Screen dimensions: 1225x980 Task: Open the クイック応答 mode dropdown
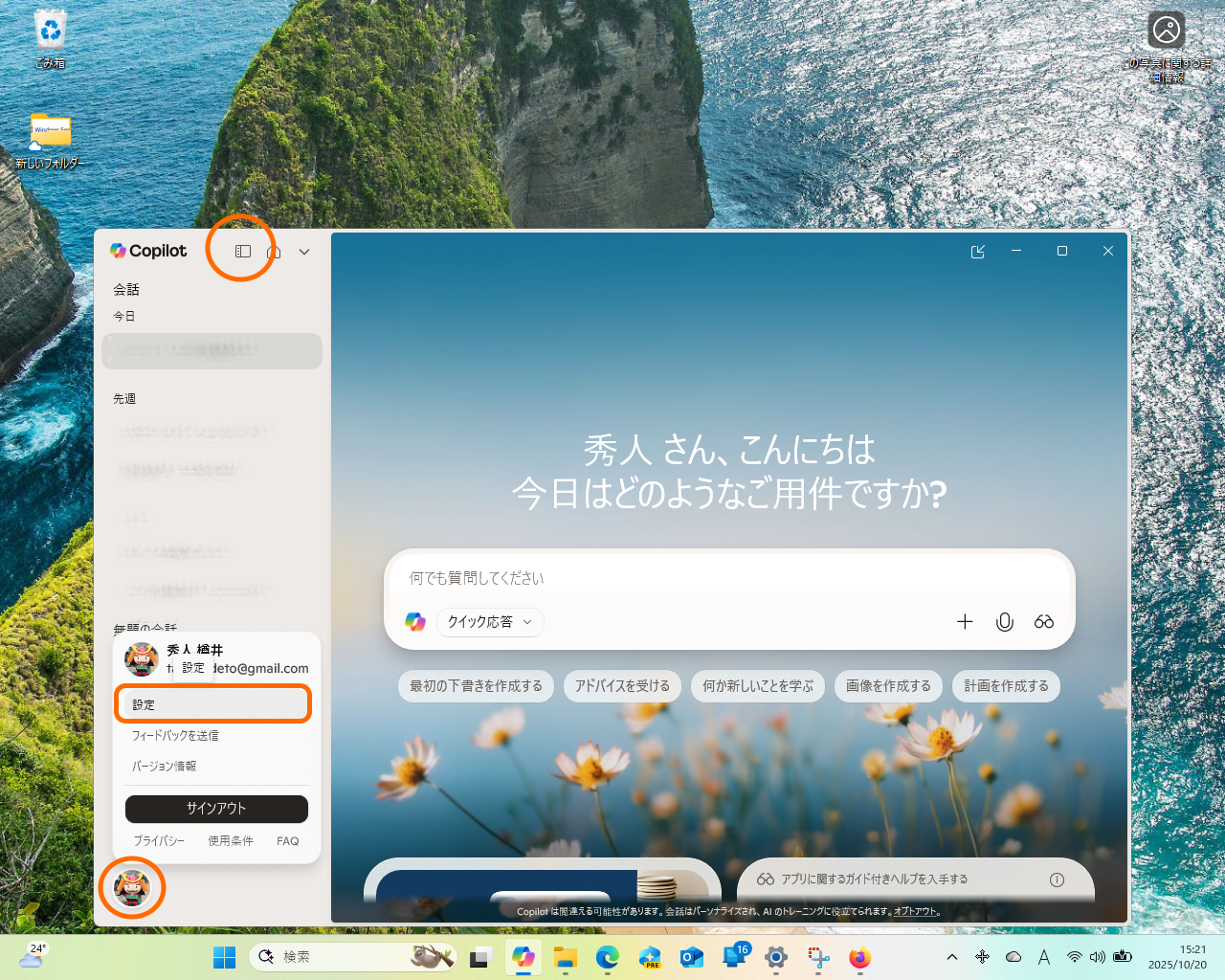pos(490,621)
